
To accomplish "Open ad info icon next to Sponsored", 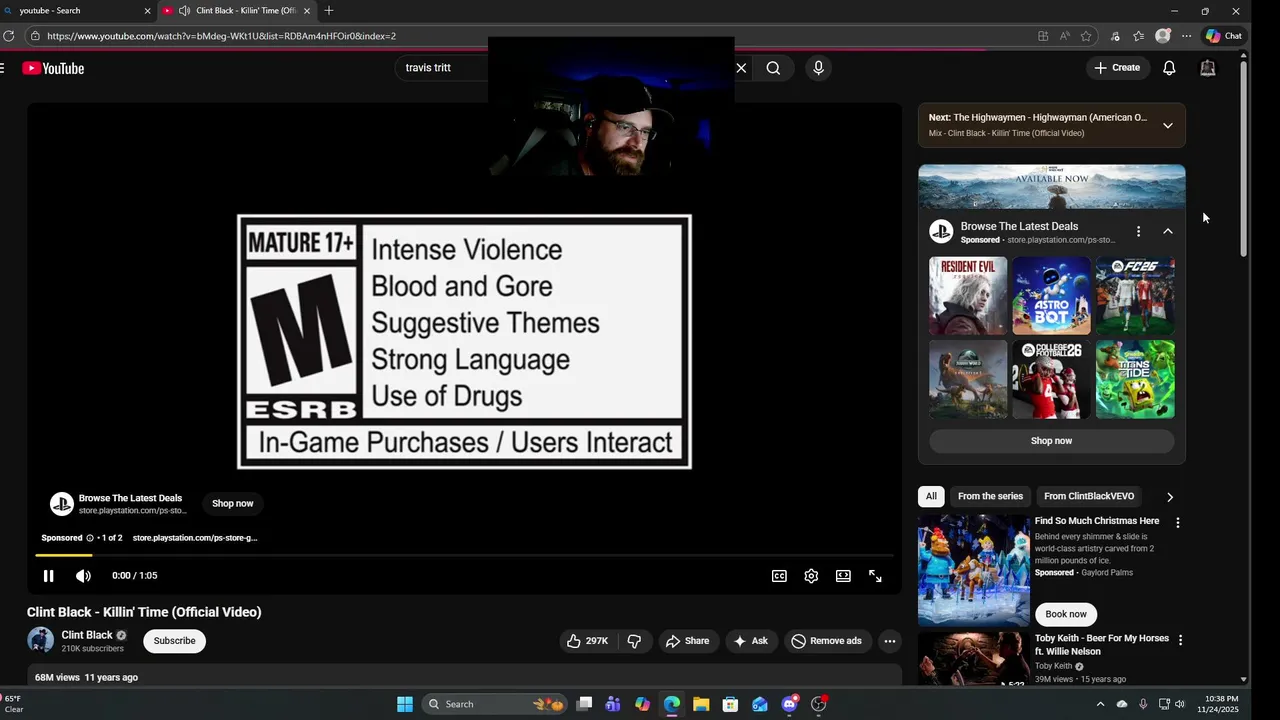I will [90, 538].
